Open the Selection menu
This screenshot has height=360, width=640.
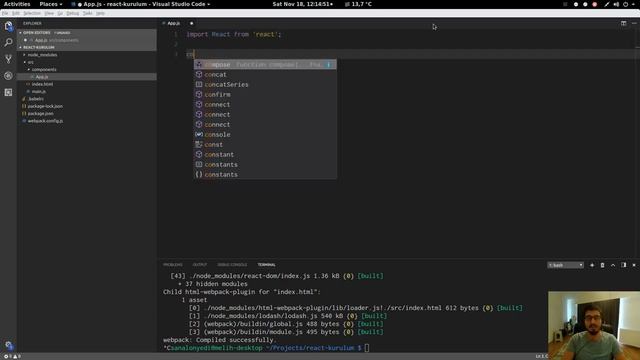[x=32, y=13]
